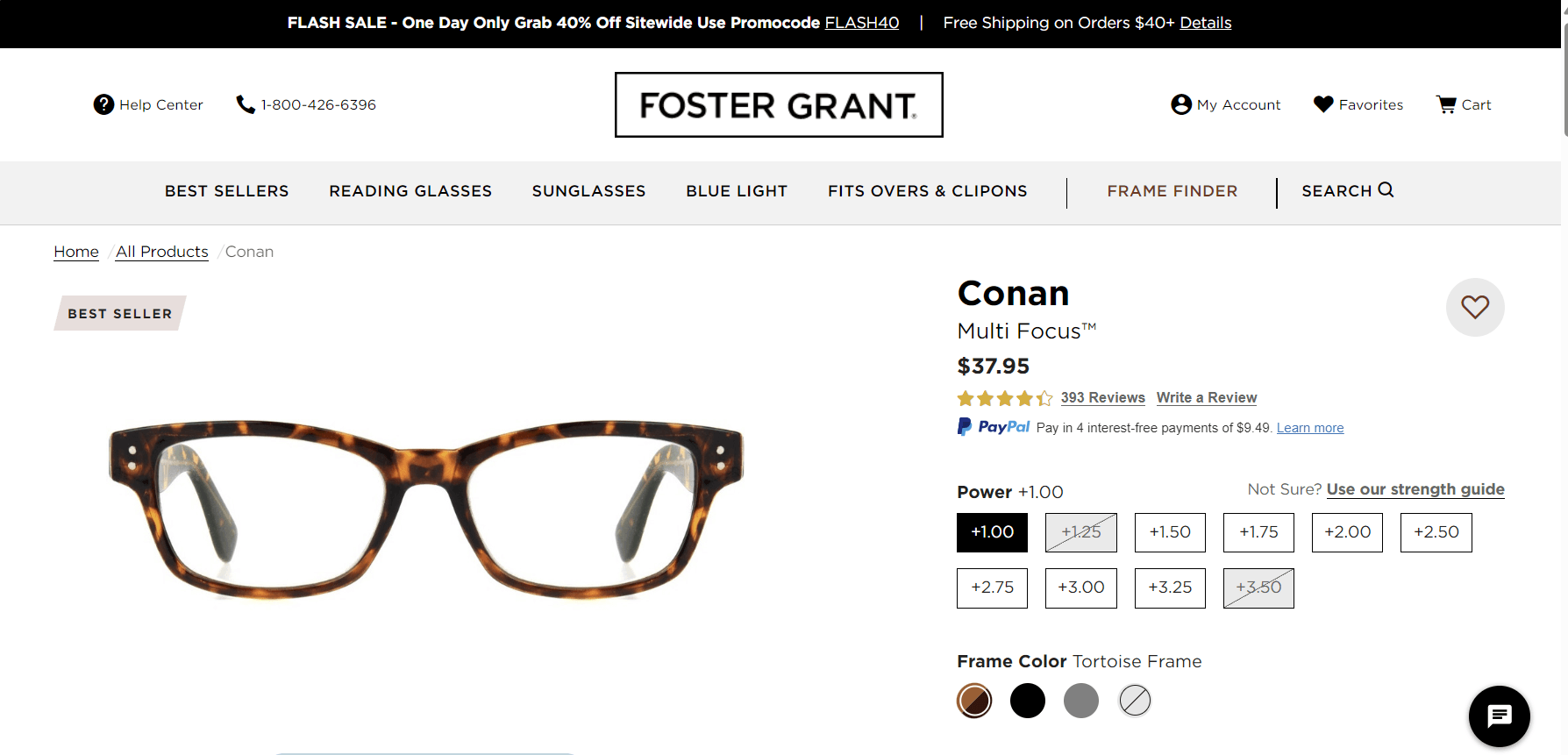Screen dimensions: 1568x755
Task: Click the Help Center question mark icon
Action: [104, 103]
